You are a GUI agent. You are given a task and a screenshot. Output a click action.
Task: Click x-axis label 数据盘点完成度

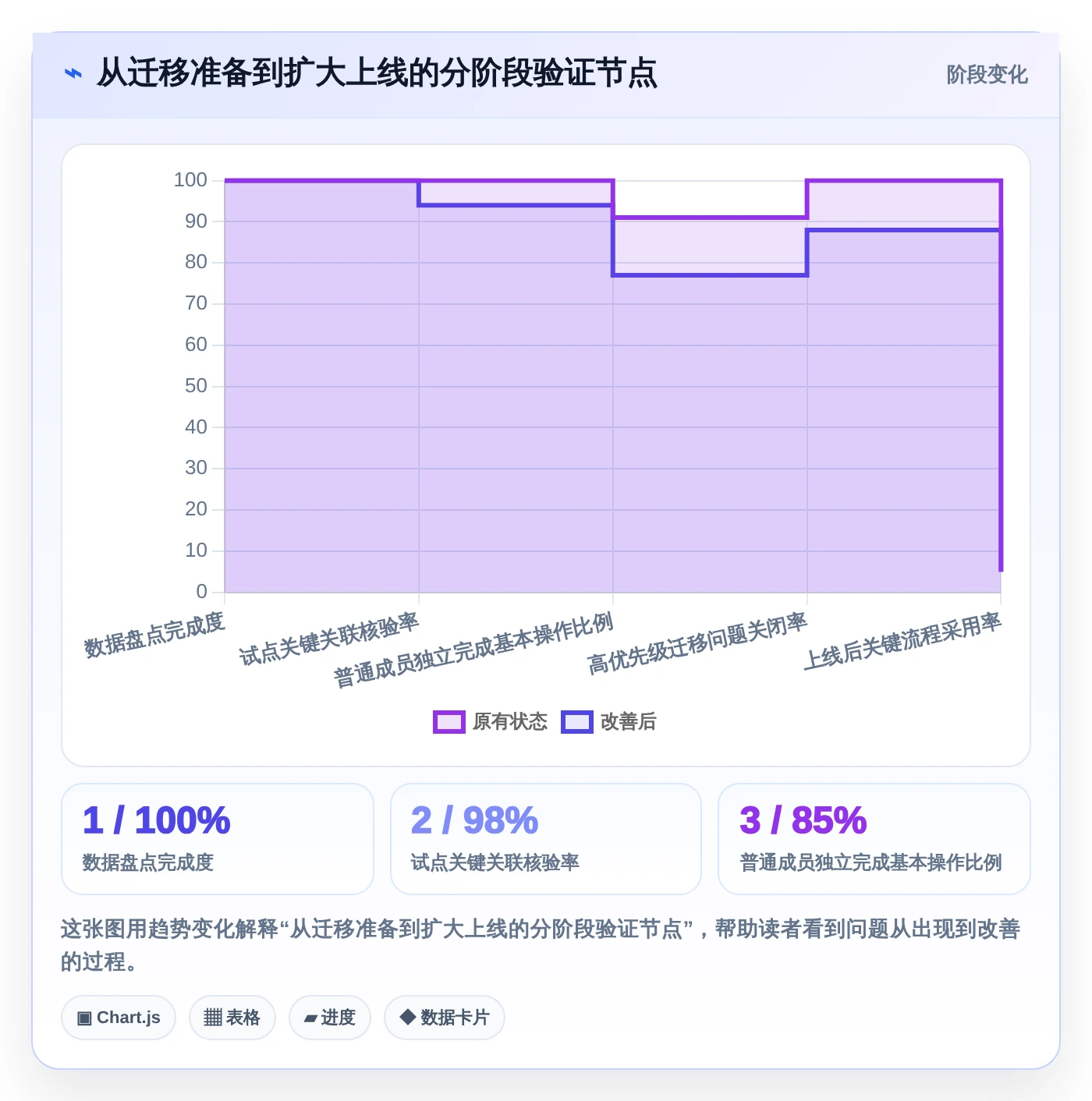tap(154, 635)
